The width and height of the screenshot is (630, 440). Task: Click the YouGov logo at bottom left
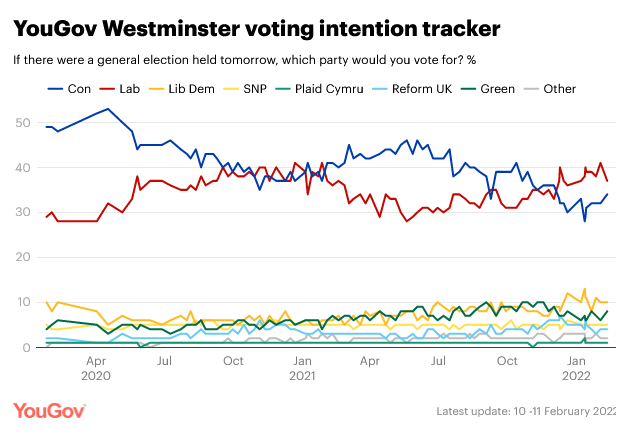coord(50,411)
